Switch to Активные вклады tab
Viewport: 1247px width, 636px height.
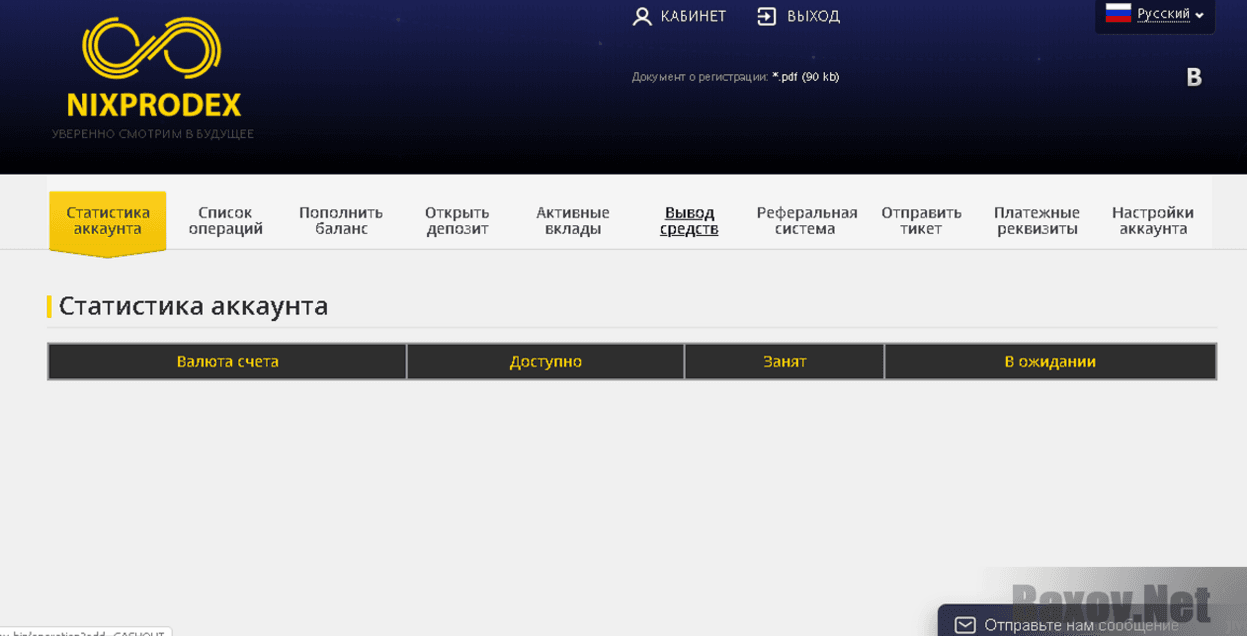573,221
